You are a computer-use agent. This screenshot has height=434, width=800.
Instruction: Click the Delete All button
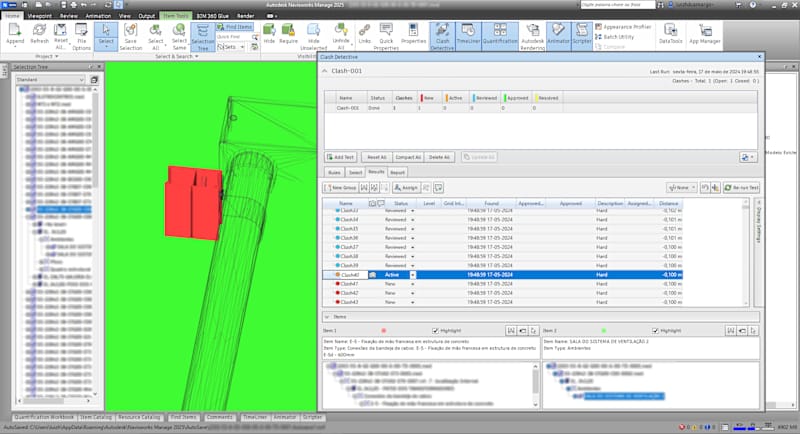(x=439, y=157)
